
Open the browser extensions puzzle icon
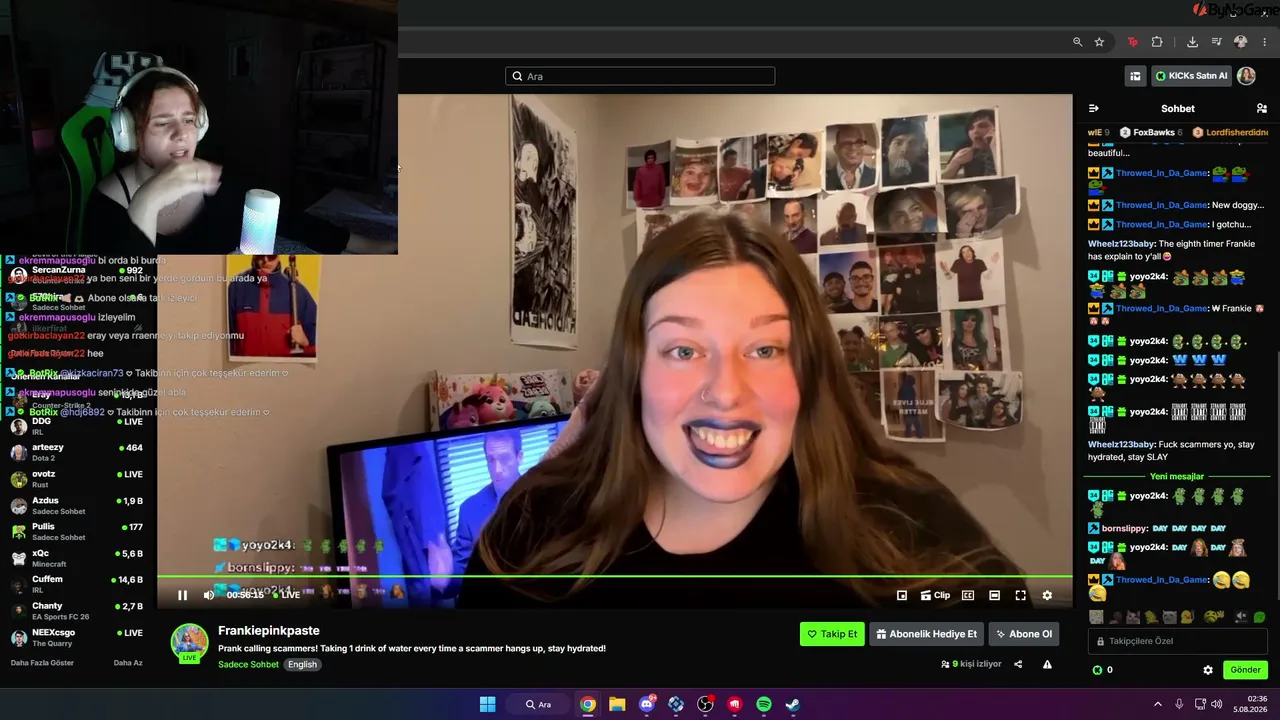point(1157,42)
